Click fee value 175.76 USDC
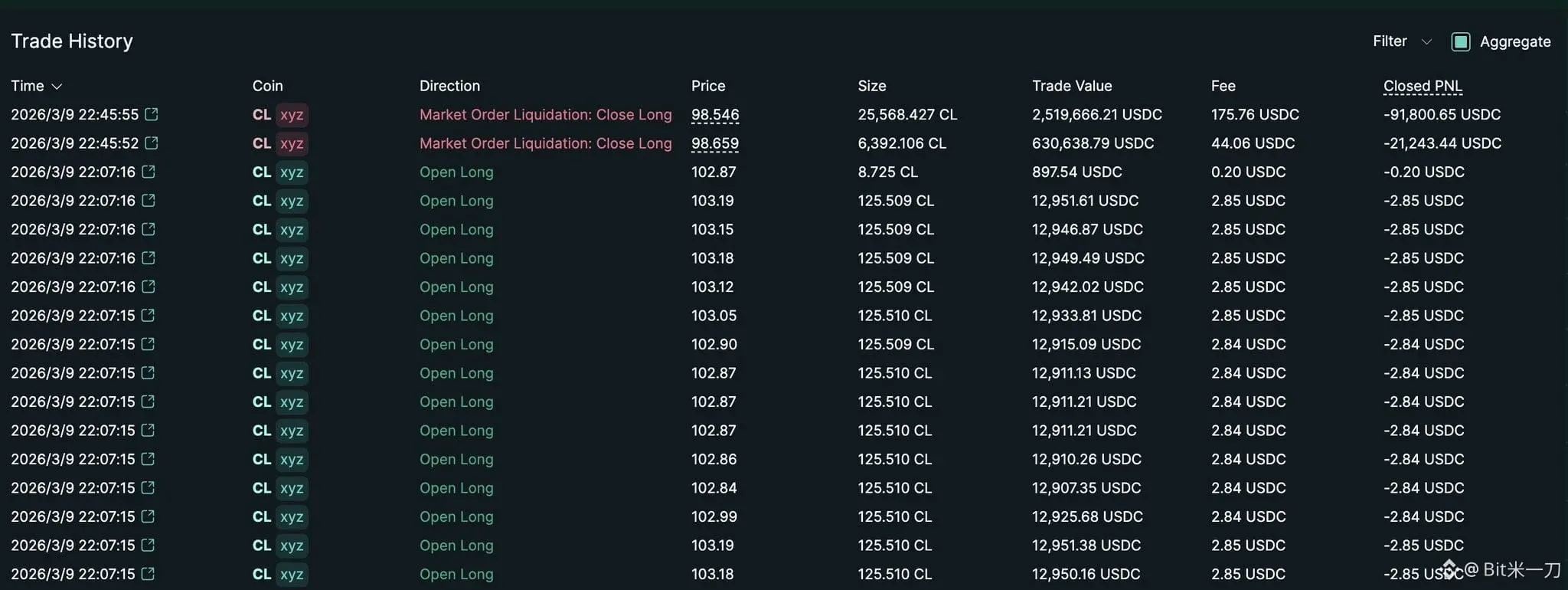 pyautogui.click(x=1255, y=114)
